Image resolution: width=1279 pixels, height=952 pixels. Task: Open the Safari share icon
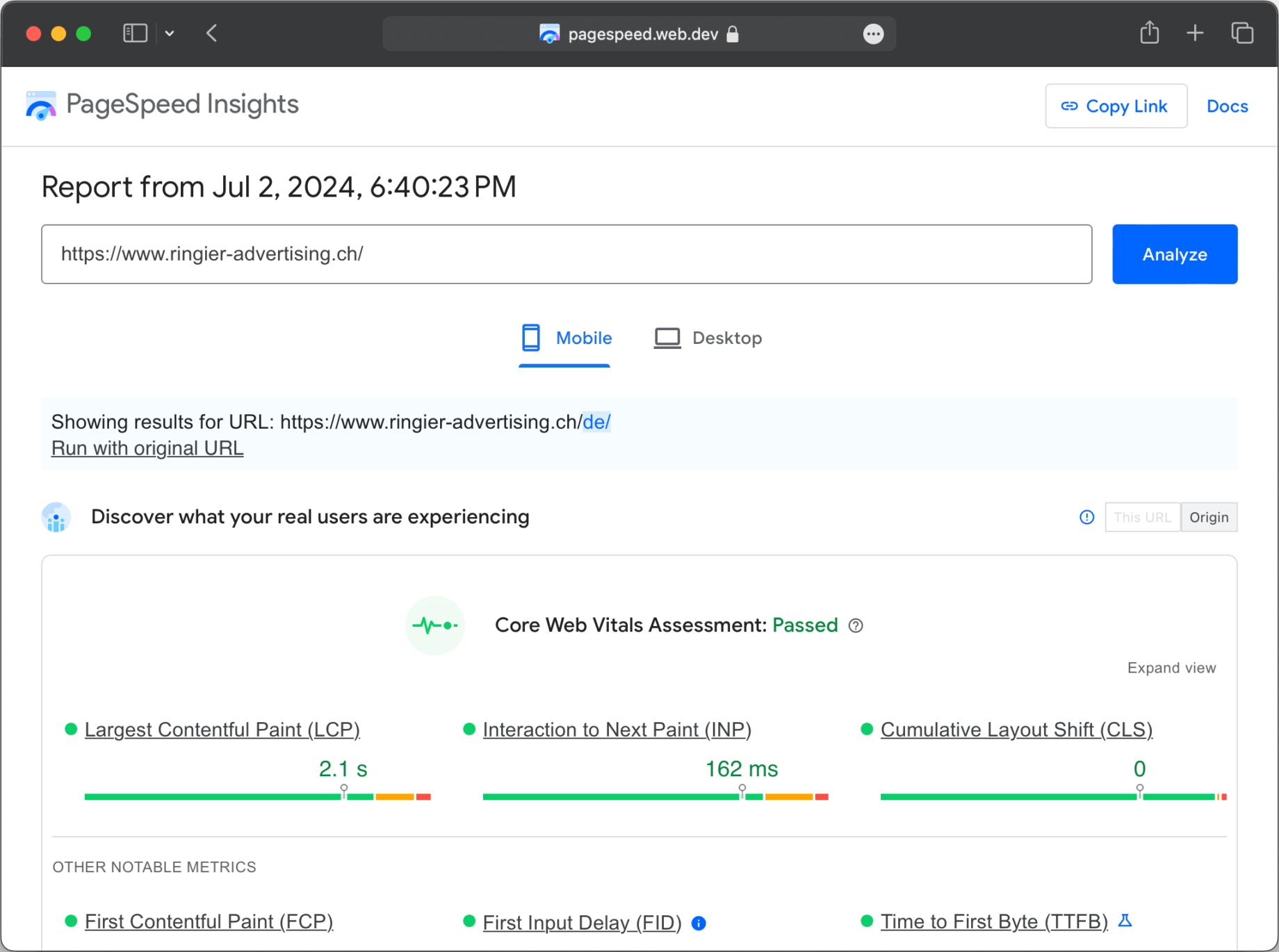tap(1149, 33)
